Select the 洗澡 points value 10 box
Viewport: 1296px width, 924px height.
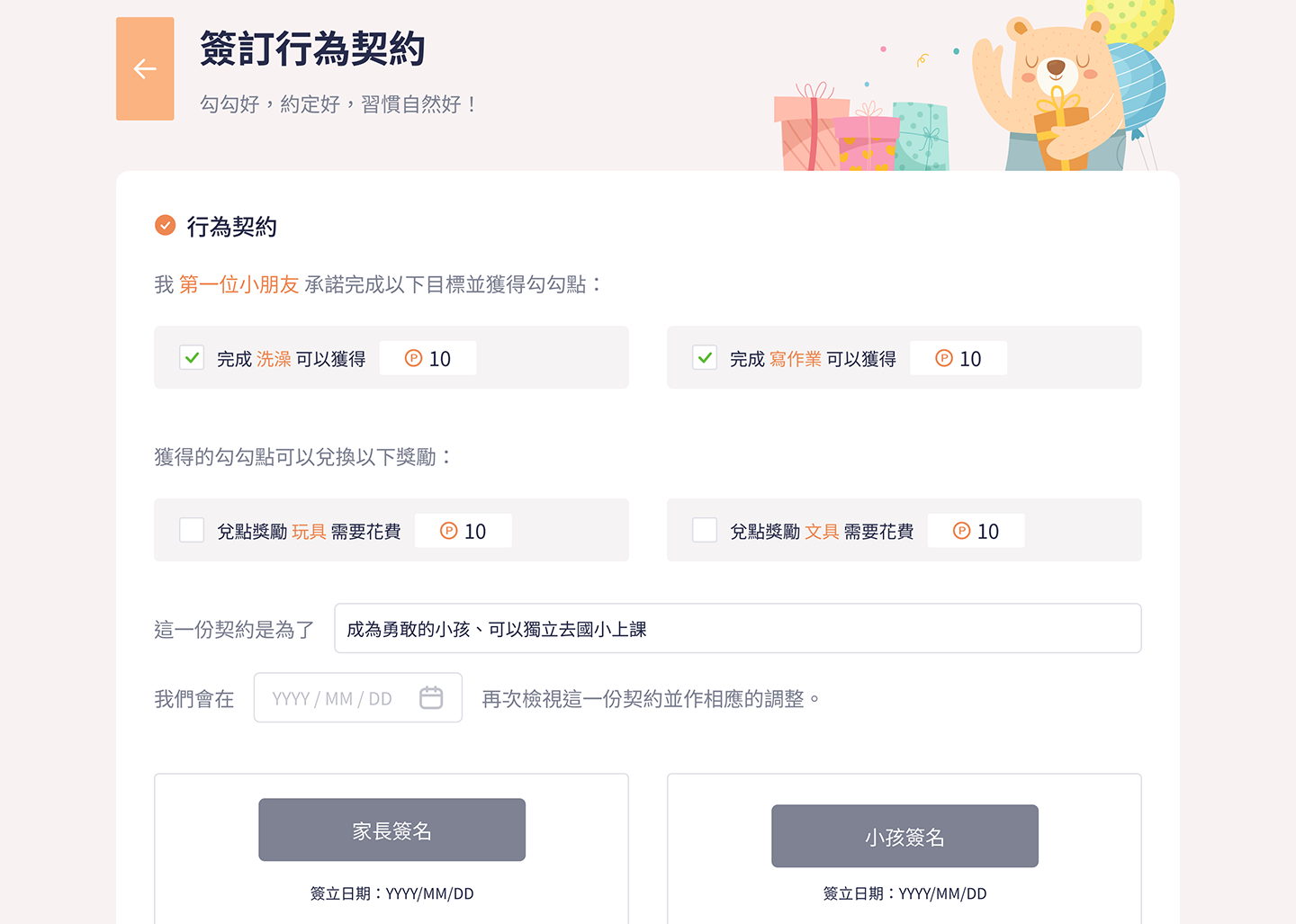[427, 358]
